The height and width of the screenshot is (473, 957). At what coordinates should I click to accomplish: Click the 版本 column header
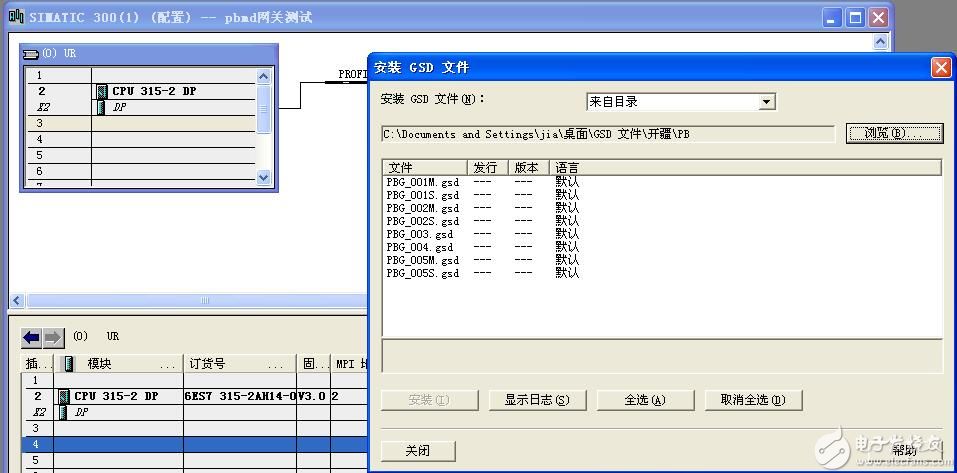click(x=529, y=167)
